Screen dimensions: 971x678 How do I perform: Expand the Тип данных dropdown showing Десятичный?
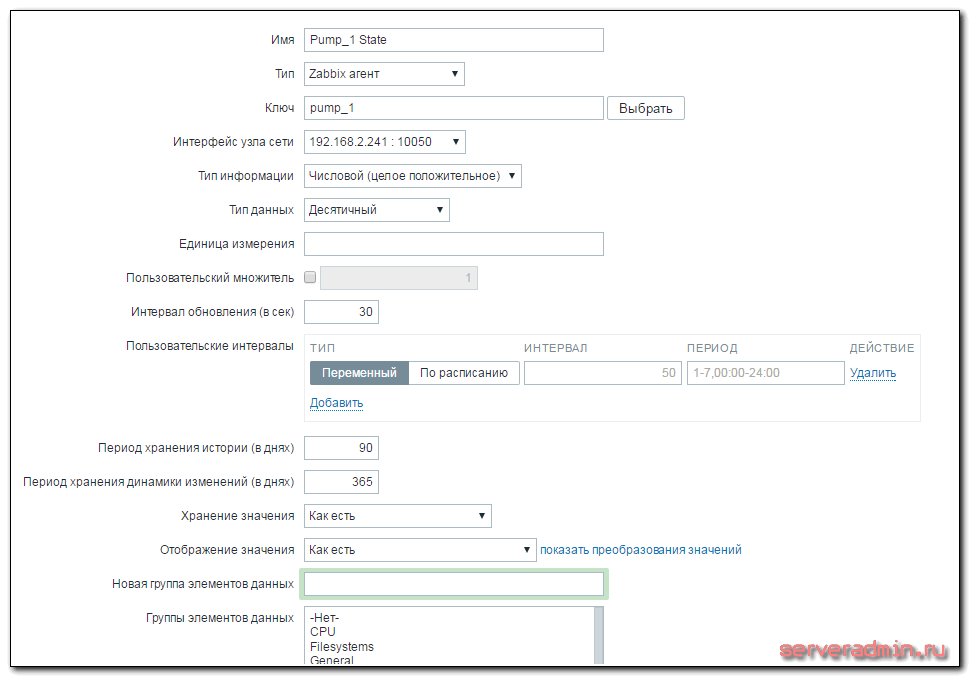[376, 210]
